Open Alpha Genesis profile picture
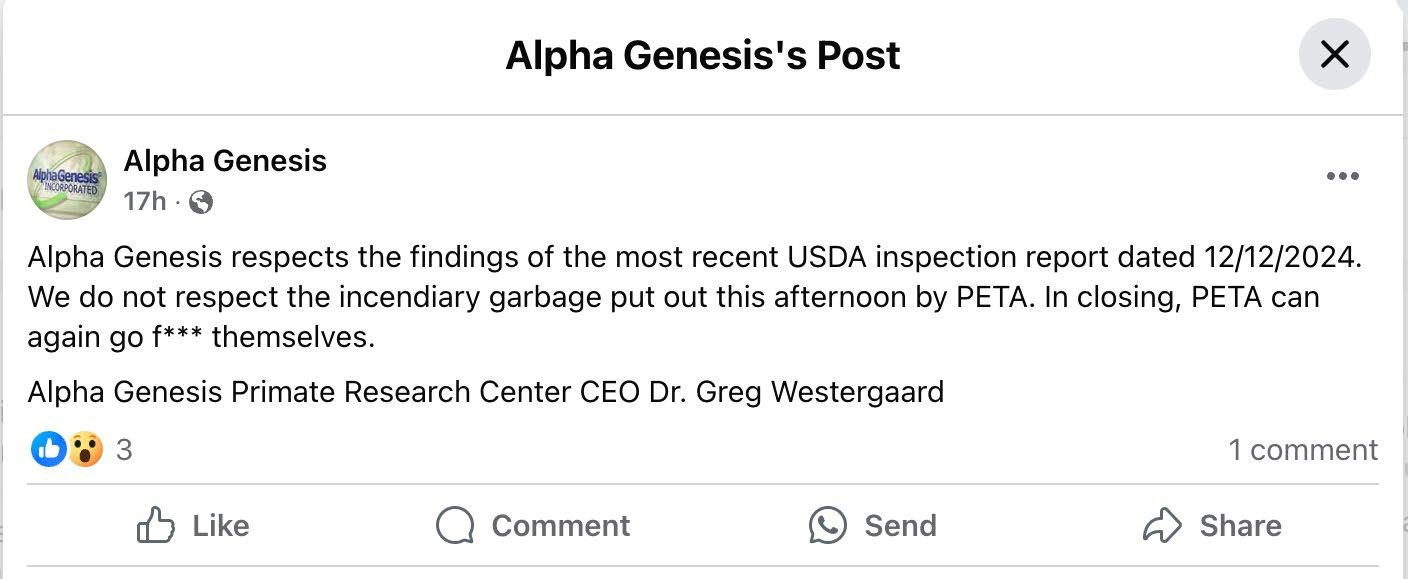This screenshot has height=579, width=1408. 66,180
